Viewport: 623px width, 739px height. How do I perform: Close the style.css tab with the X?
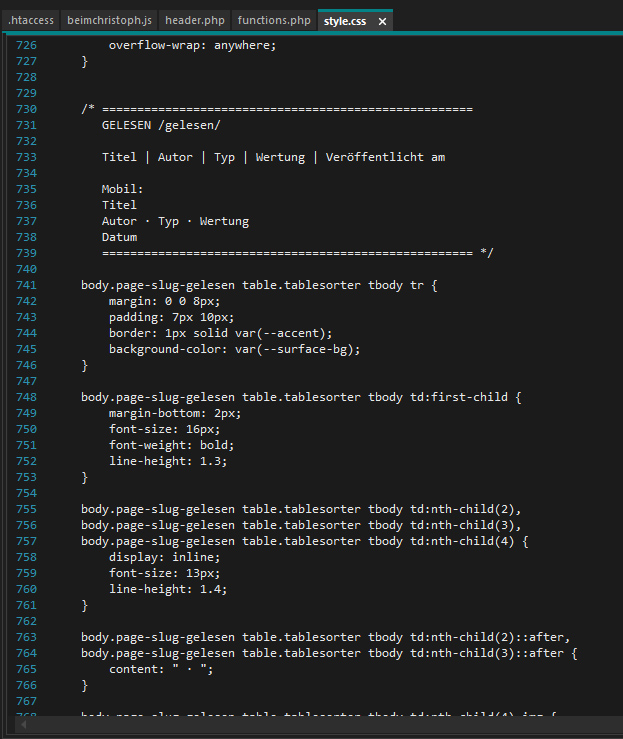coord(382,22)
